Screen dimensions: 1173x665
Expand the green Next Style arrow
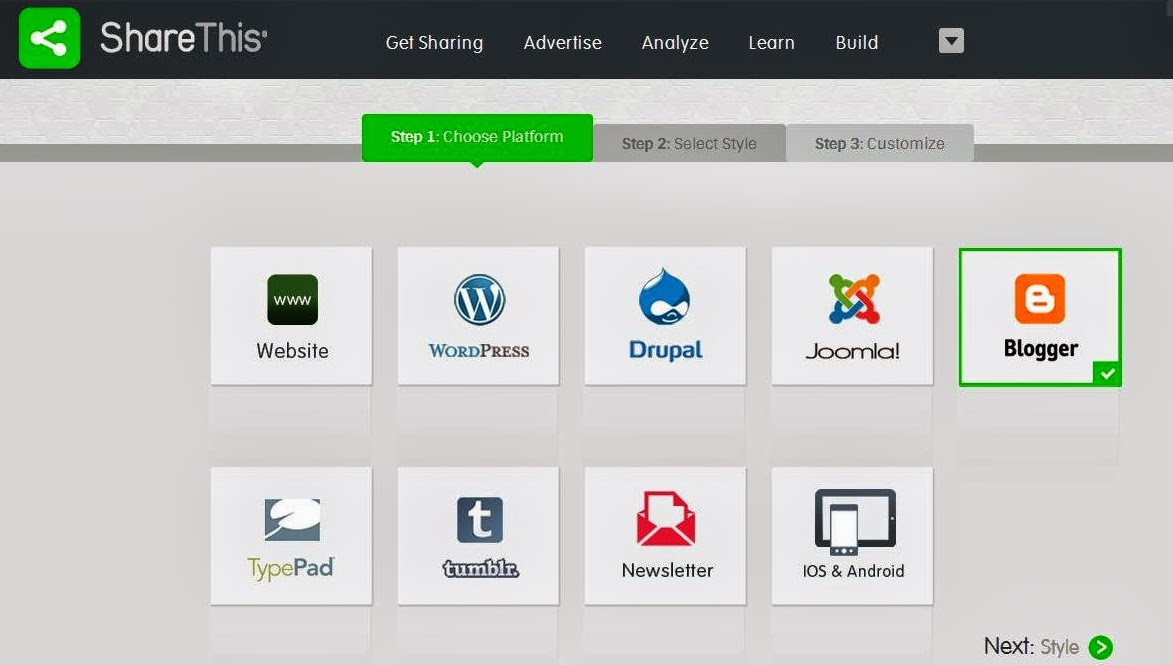(x=1099, y=647)
